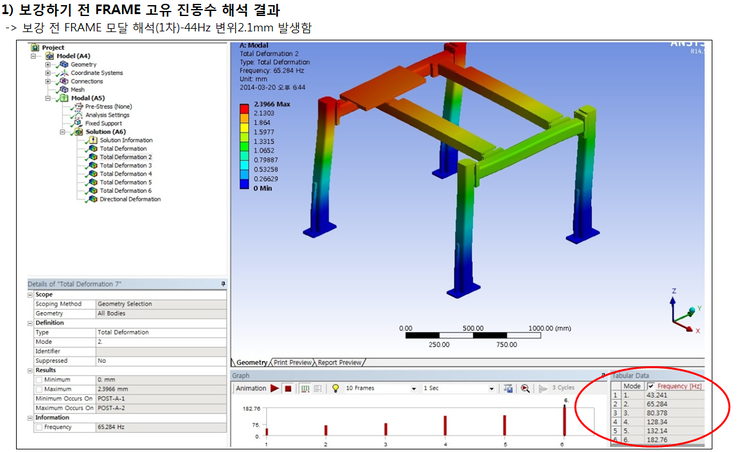Click the yellow 1.864 legend band

(244, 127)
